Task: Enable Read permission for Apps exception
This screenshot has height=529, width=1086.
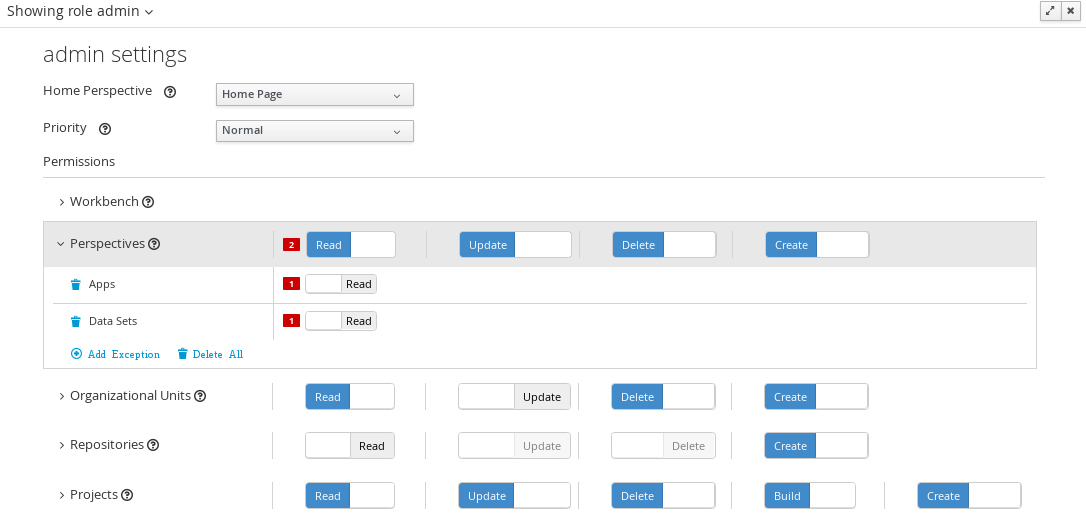Action: coord(340,285)
